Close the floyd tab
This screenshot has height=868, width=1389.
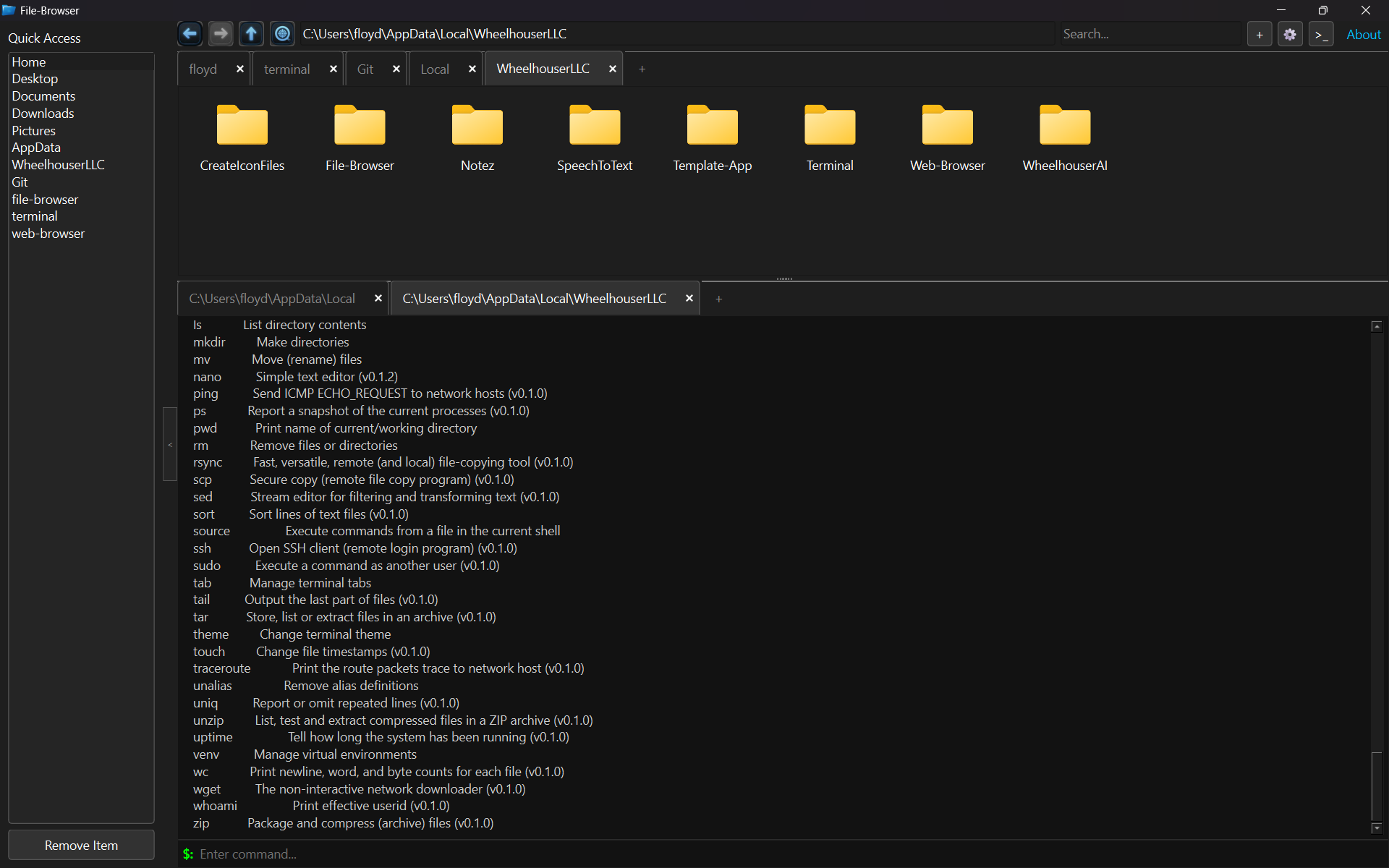(x=240, y=69)
